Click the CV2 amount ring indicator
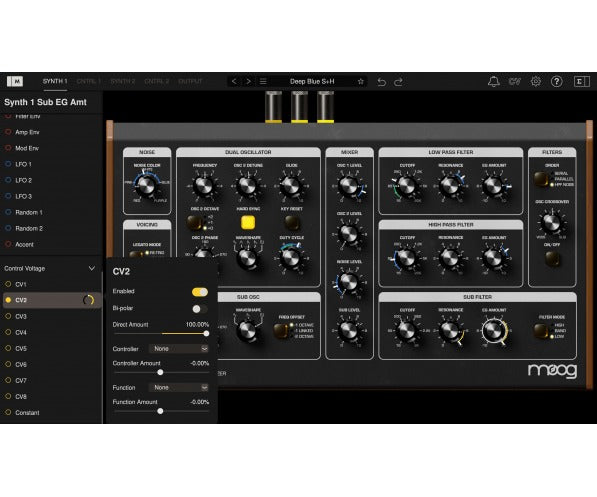The image size is (597, 497). click(88, 300)
